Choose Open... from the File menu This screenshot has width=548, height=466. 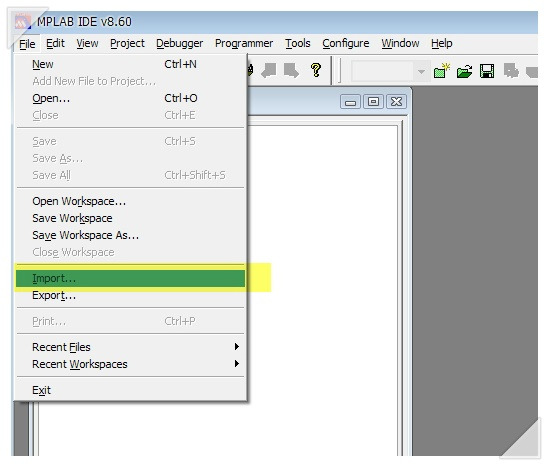[130, 98]
